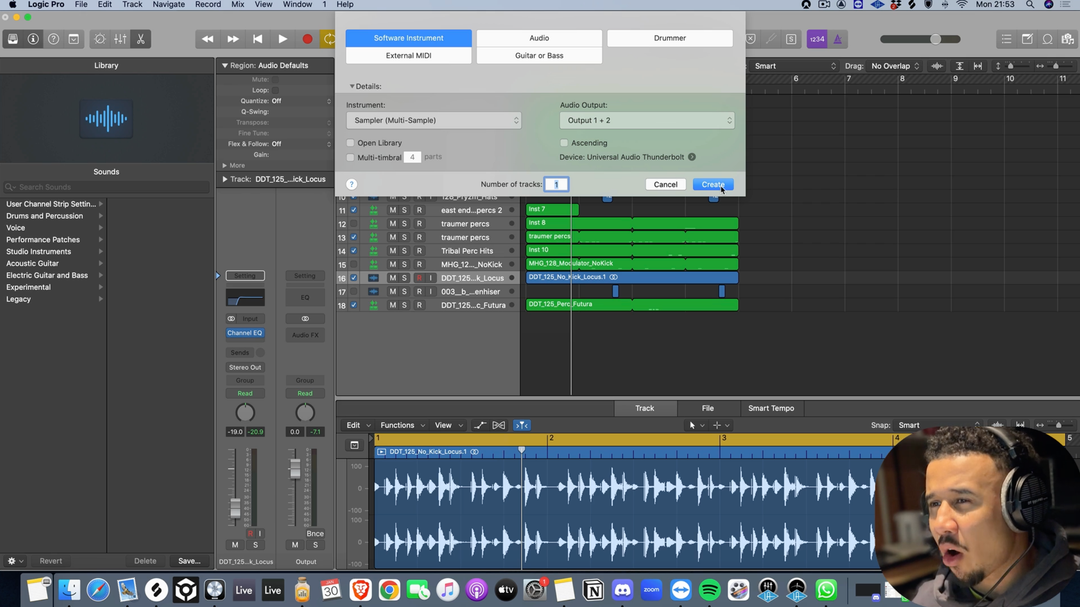The height and width of the screenshot is (607, 1080).
Task: Open the Audio Output dropdown
Action: click(x=647, y=120)
